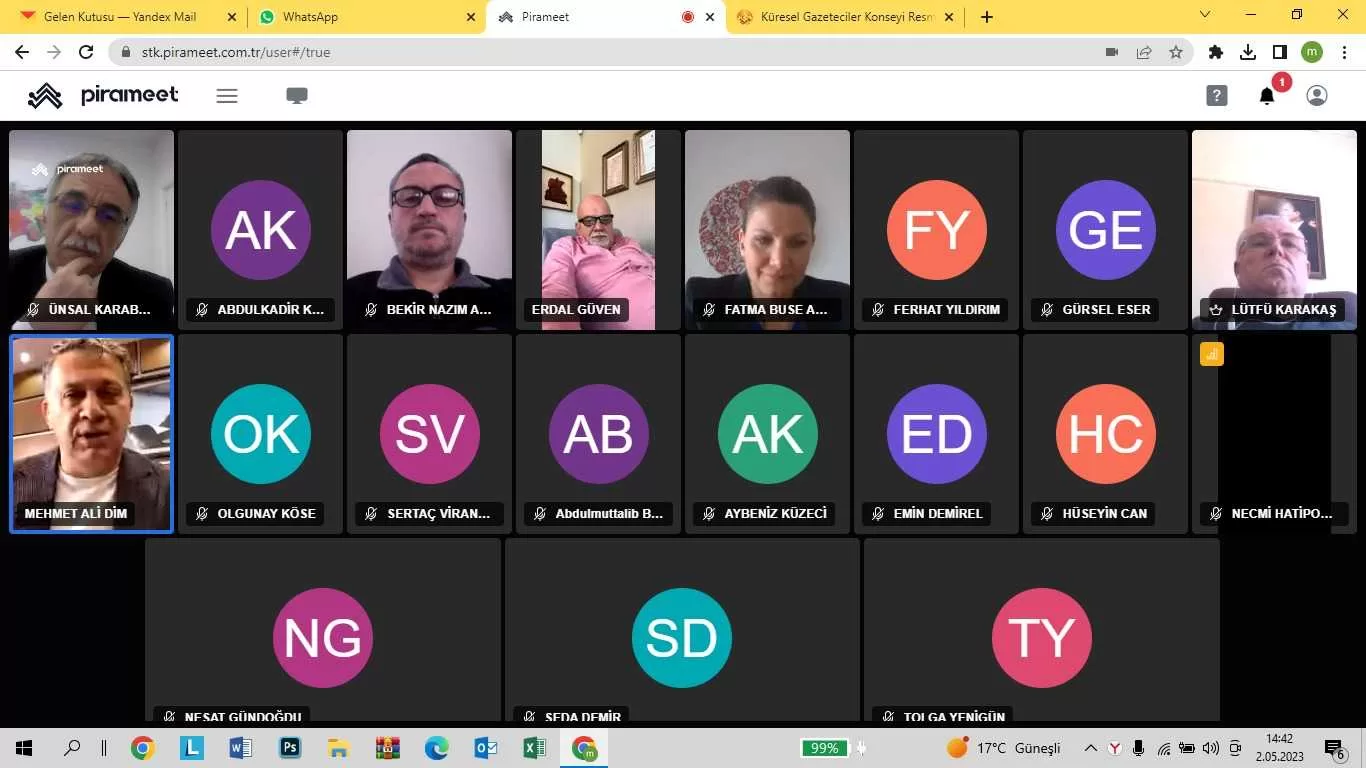Click the Pirameet logo
Screen dimensions: 1366x768
pyautogui.click(x=103, y=96)
